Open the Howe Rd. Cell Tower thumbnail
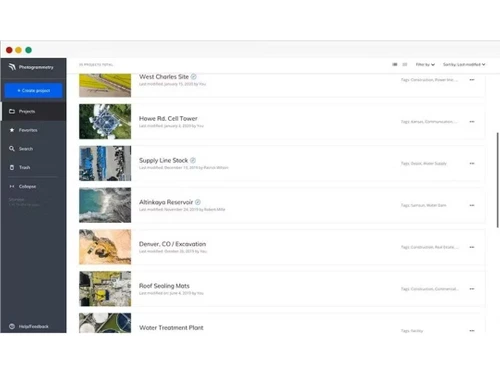Screen dimensions: 500x375 [x=105, y=121]
